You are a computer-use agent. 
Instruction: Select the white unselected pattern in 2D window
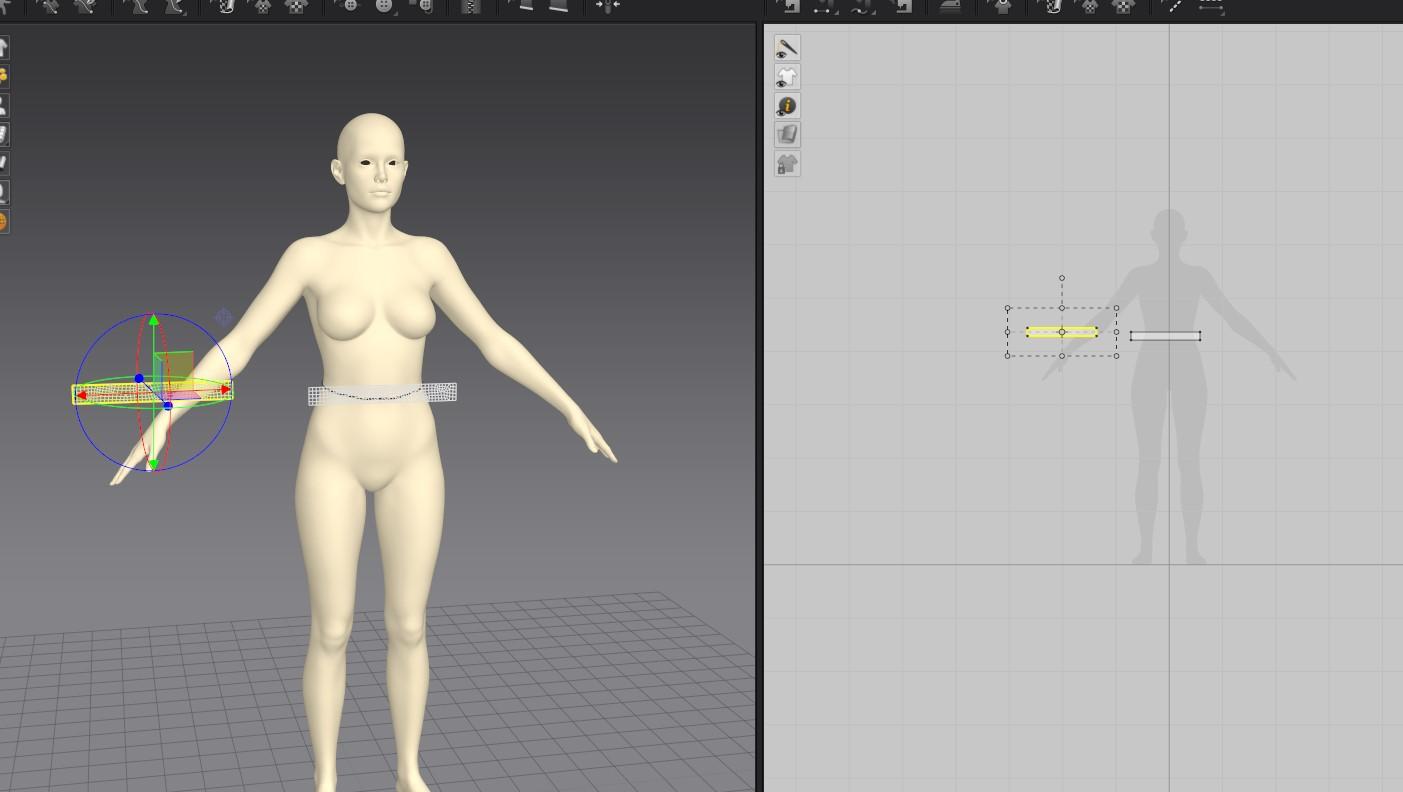[x=1165, y=336]
